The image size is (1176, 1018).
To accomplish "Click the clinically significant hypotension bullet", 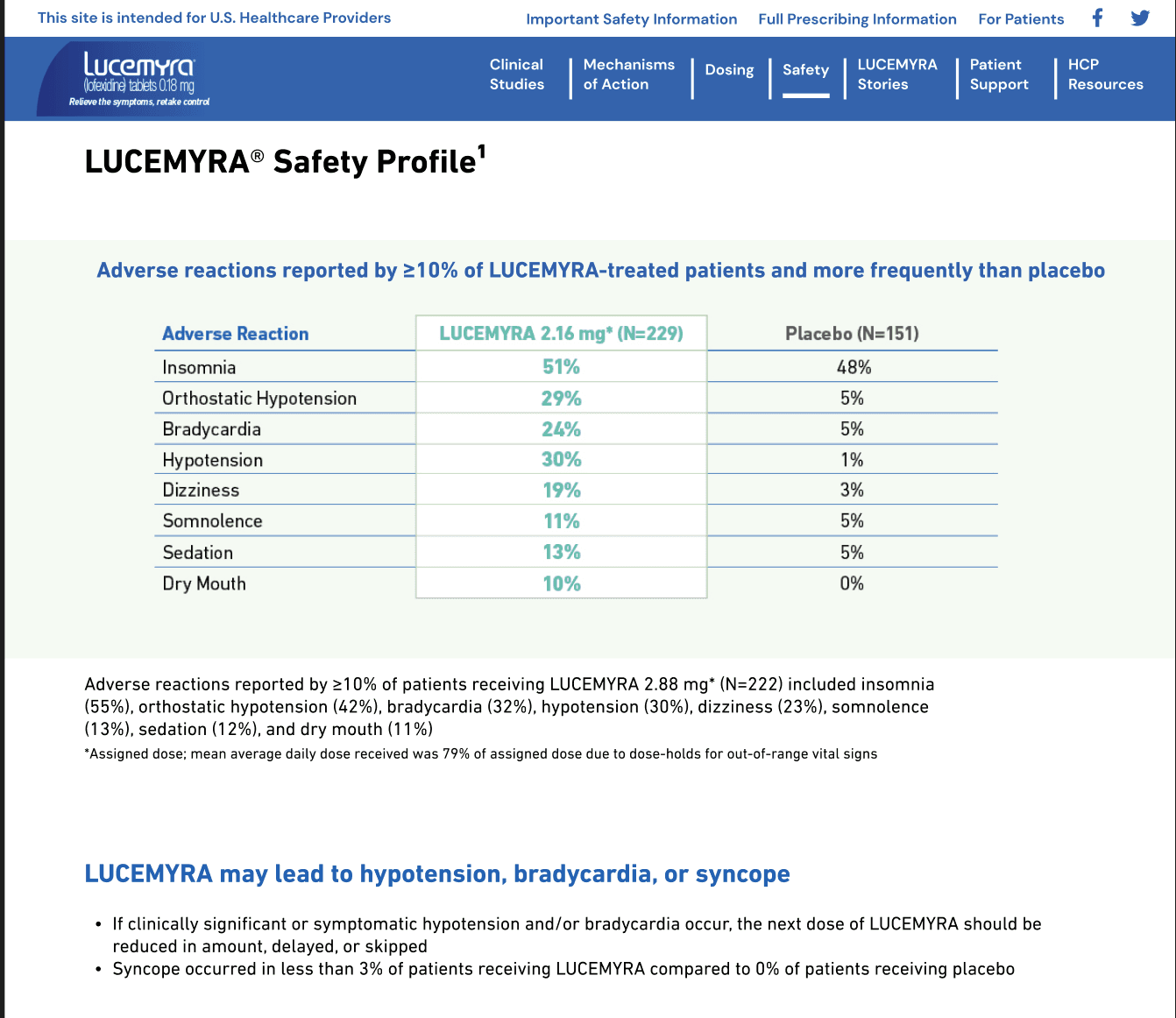I will tap(577, 935).
